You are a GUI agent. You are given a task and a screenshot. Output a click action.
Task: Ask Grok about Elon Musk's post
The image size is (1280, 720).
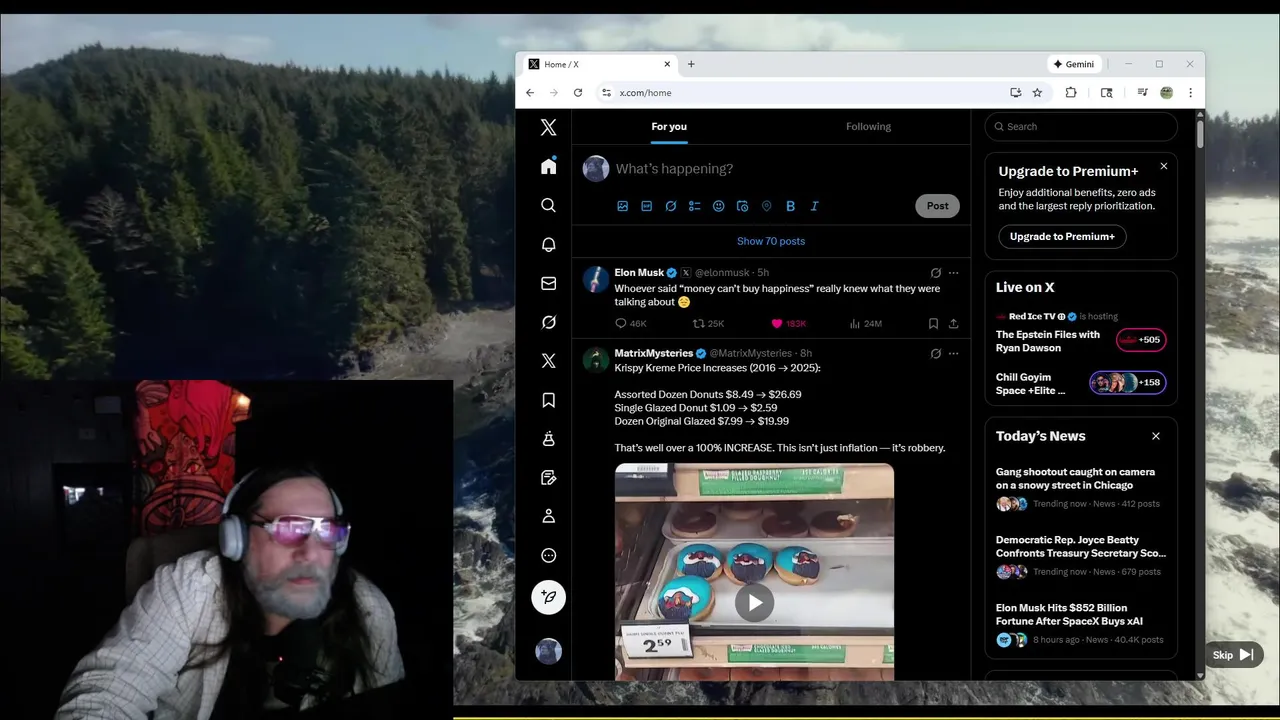935,272
